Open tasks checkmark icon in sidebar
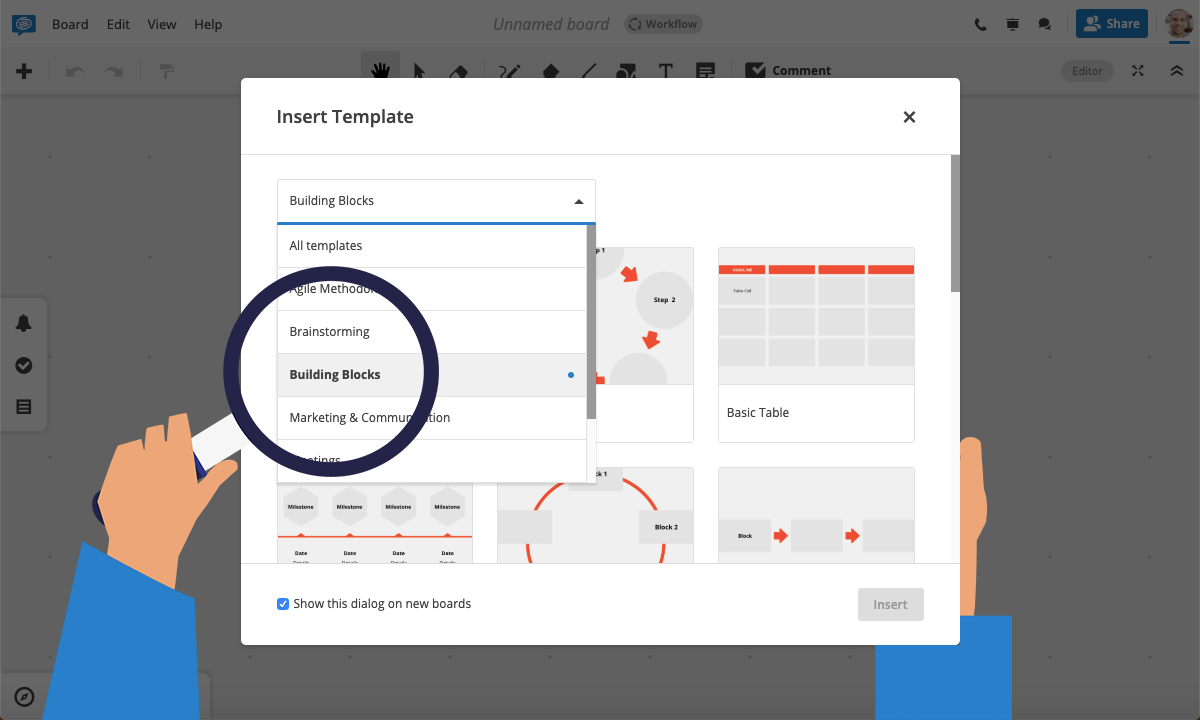The width and height of the screenshot is (1200, 720). tap(24, 366)
